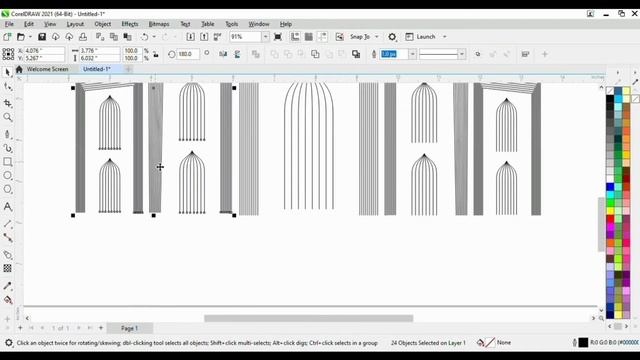Toggle show rulers button
Viewport: 640px width, 360px height.
click(295, 37)
